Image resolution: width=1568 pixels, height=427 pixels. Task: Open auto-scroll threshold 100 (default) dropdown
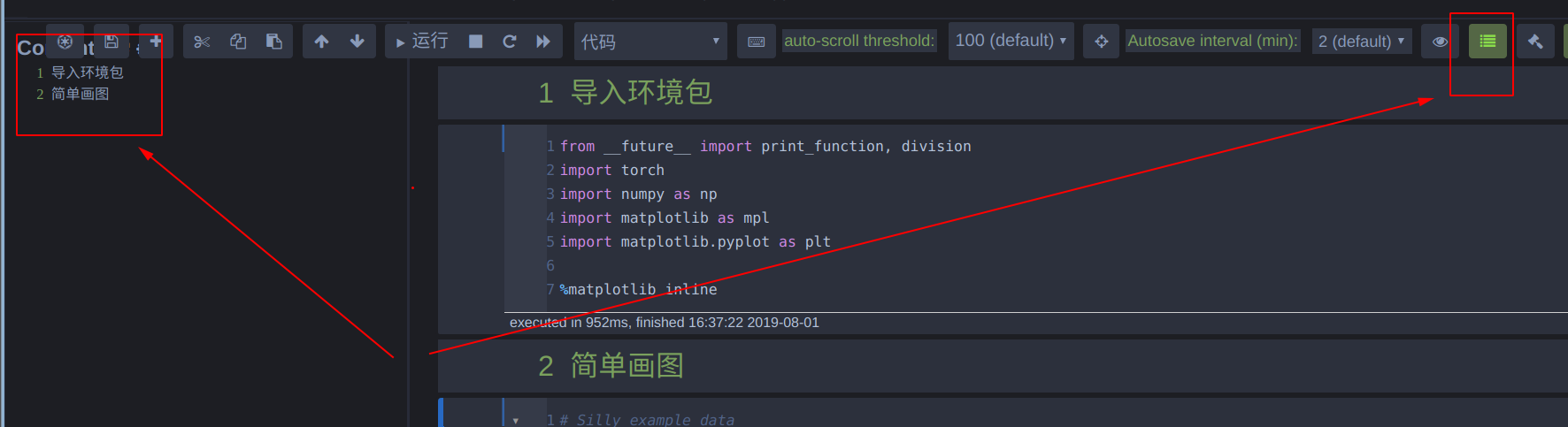pos(1011,41)
